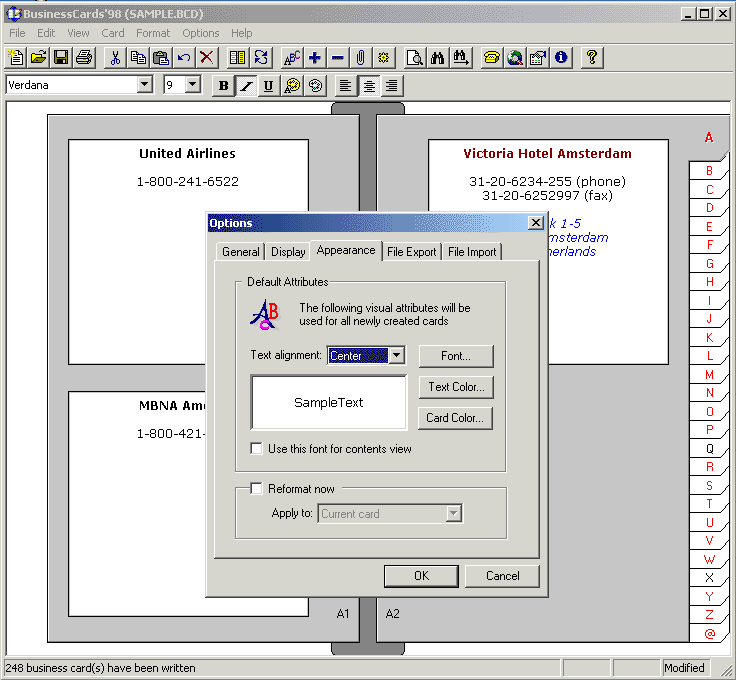This screenshot has height=680, width=736.
Task: Click OK in Options dialog
Action: click(x=421, y=576)
